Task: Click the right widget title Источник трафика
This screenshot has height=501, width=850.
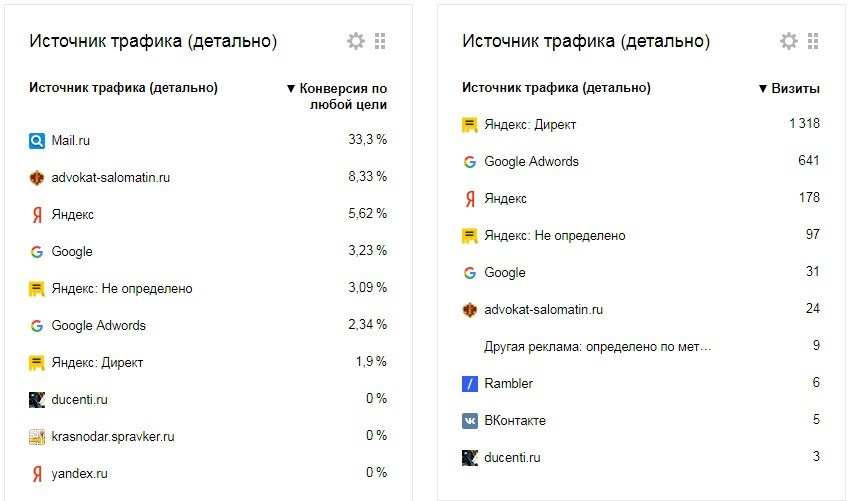Action: point(586,41)
